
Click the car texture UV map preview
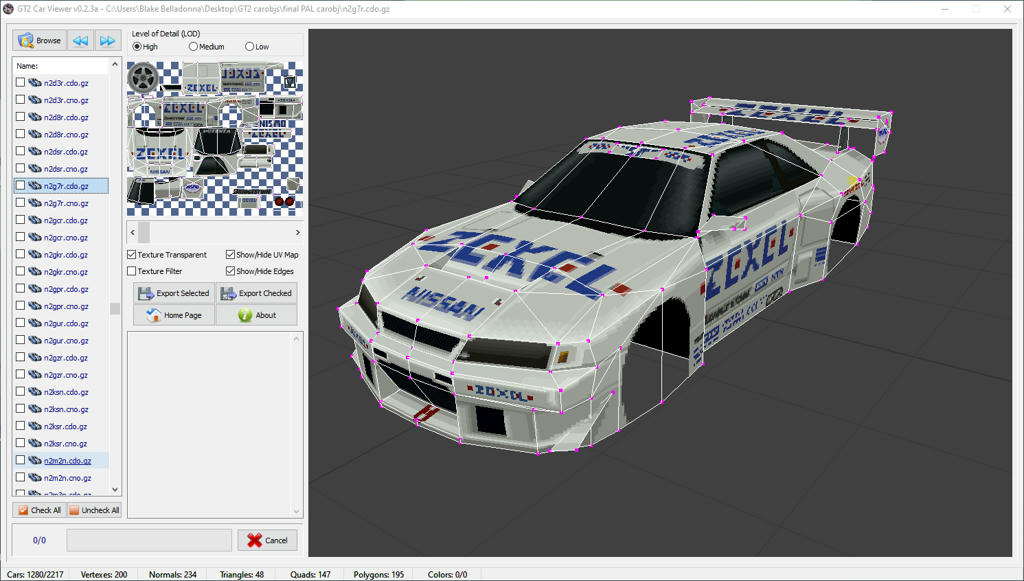215,138
